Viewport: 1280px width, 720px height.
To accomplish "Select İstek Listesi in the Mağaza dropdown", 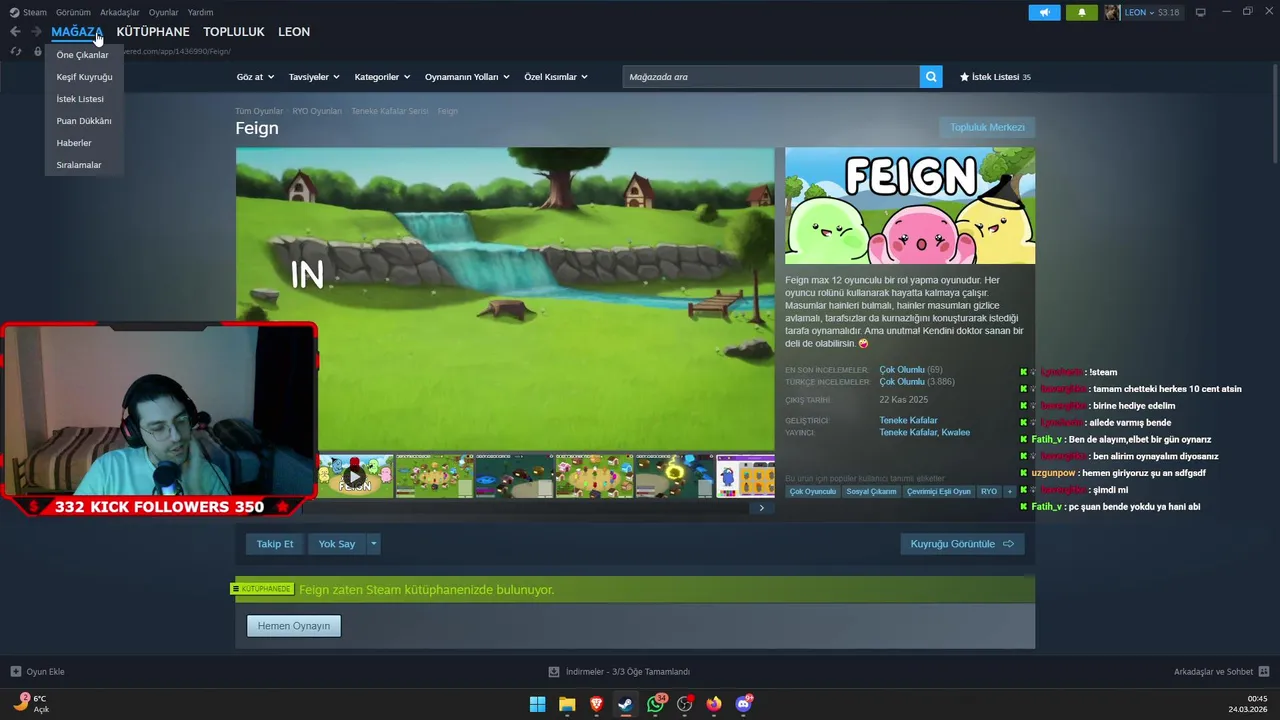I will (80, 99).
